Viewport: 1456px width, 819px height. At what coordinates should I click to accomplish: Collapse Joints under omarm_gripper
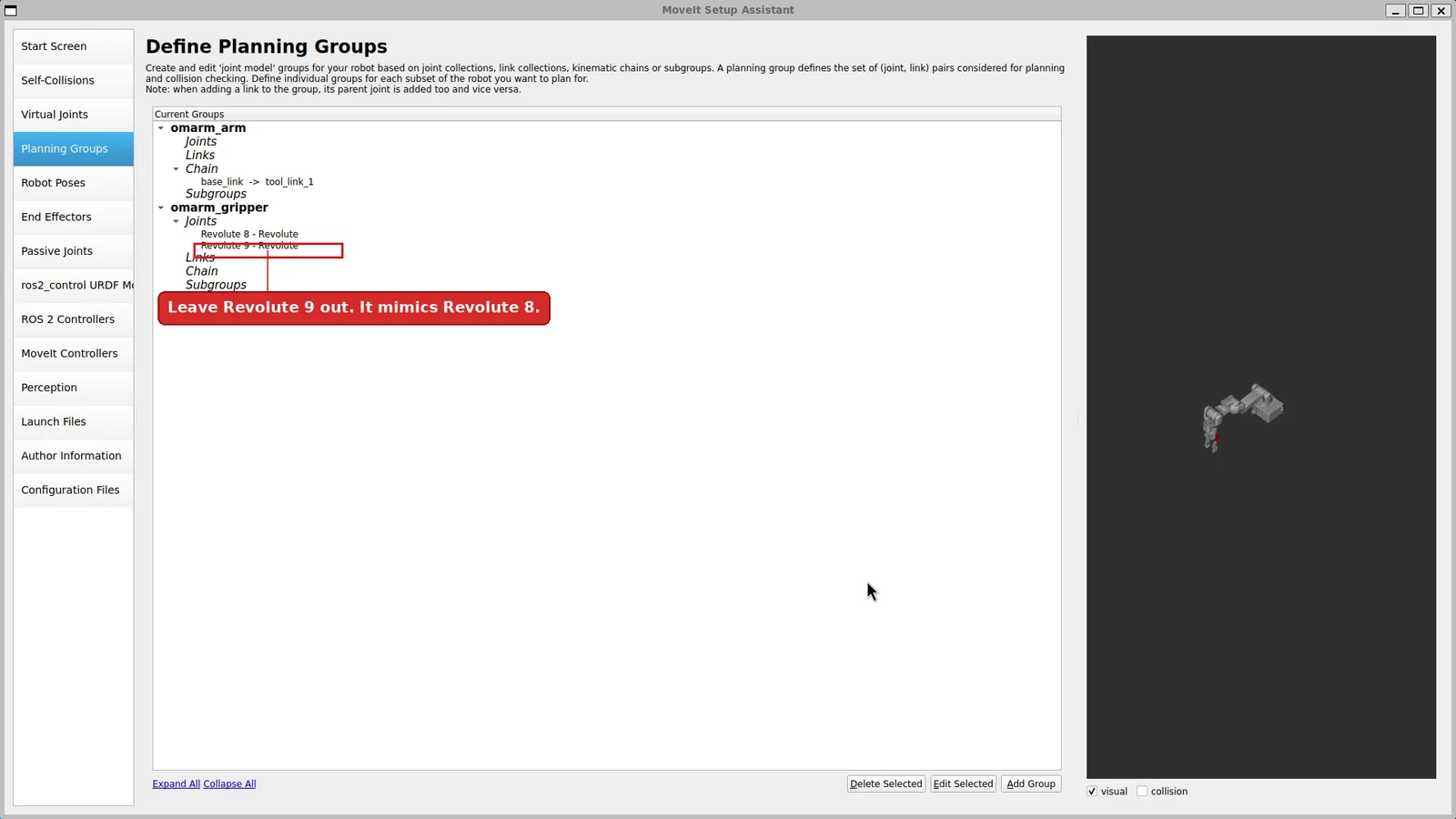click(177, 221)
